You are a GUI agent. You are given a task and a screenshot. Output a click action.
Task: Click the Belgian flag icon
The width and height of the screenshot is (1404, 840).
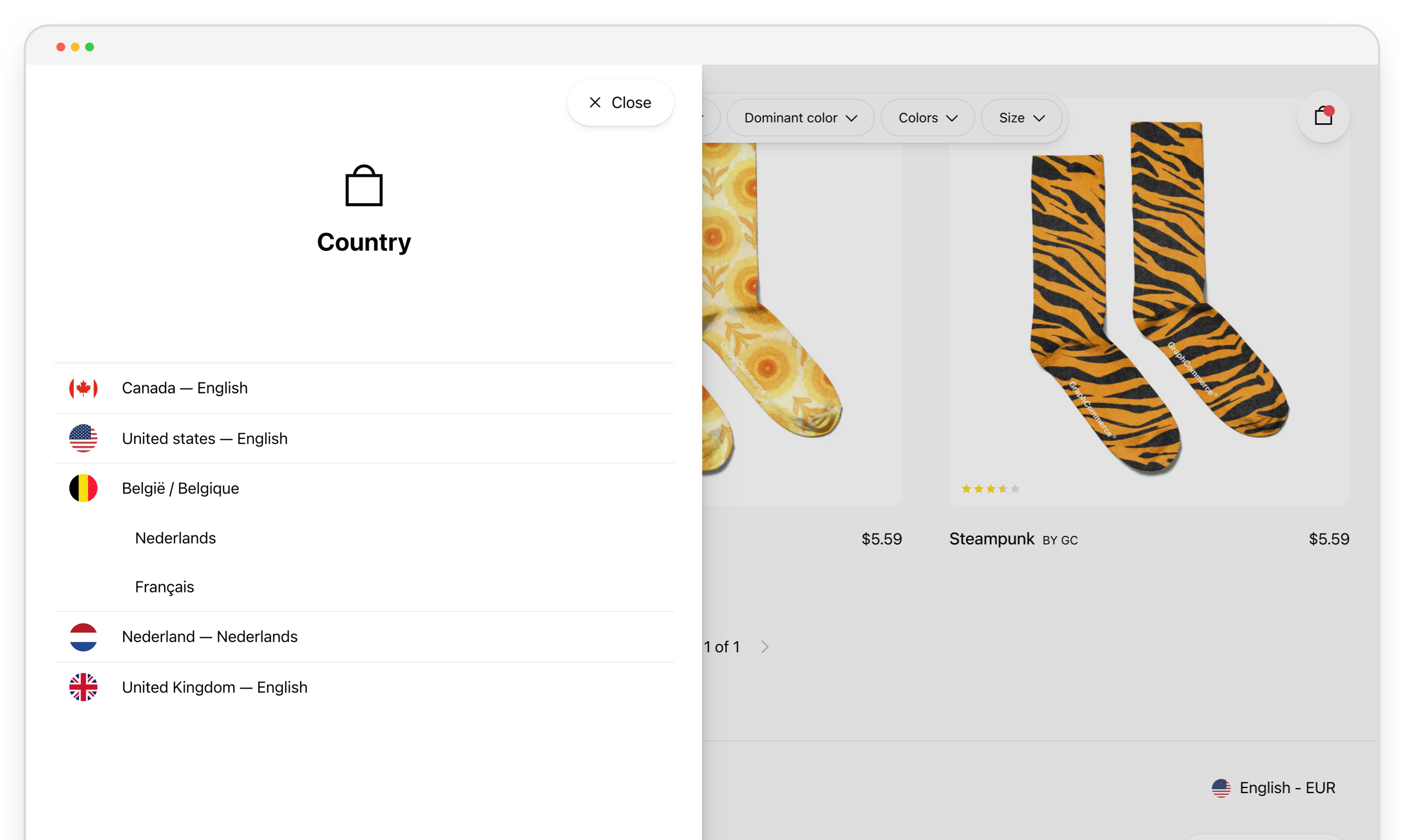[83, 488]
